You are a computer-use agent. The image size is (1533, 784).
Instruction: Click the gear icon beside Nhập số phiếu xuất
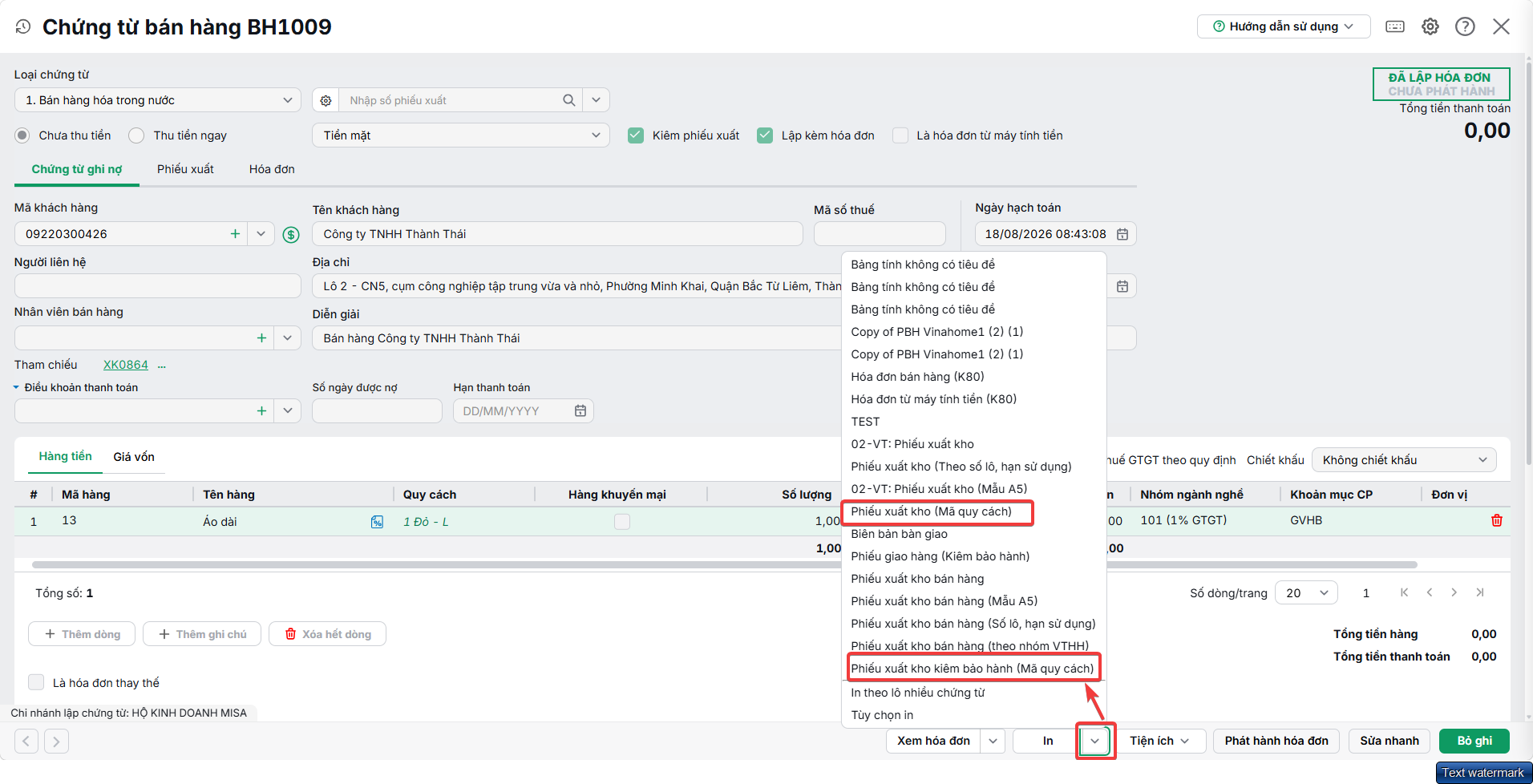[326, 100]
